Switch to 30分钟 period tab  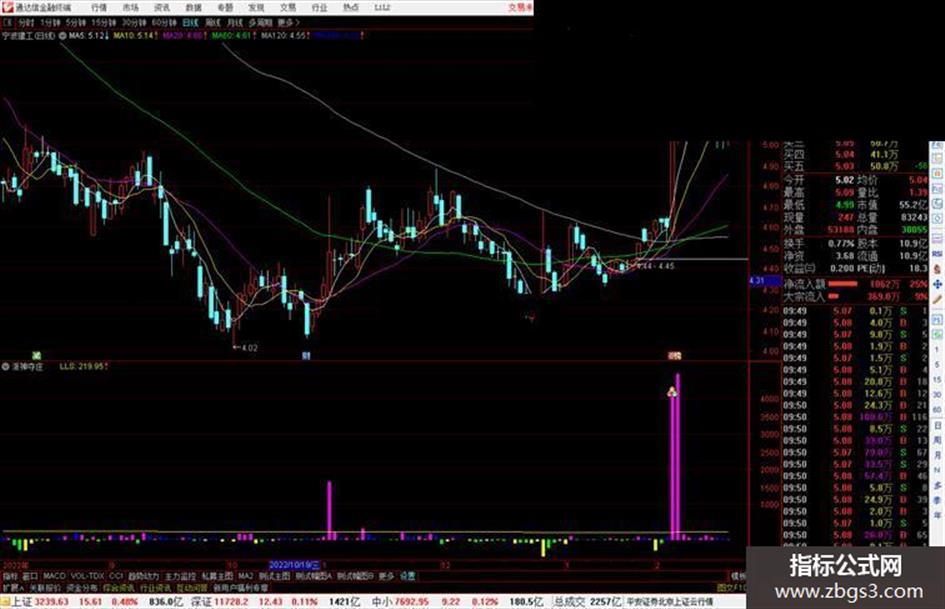click(134, 23)
